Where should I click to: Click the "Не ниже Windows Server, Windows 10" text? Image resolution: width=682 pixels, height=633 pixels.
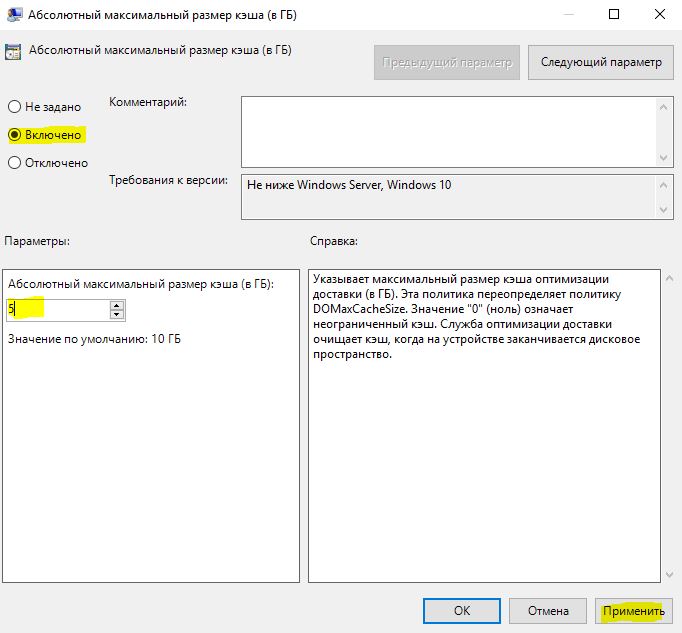coord(349,185)
